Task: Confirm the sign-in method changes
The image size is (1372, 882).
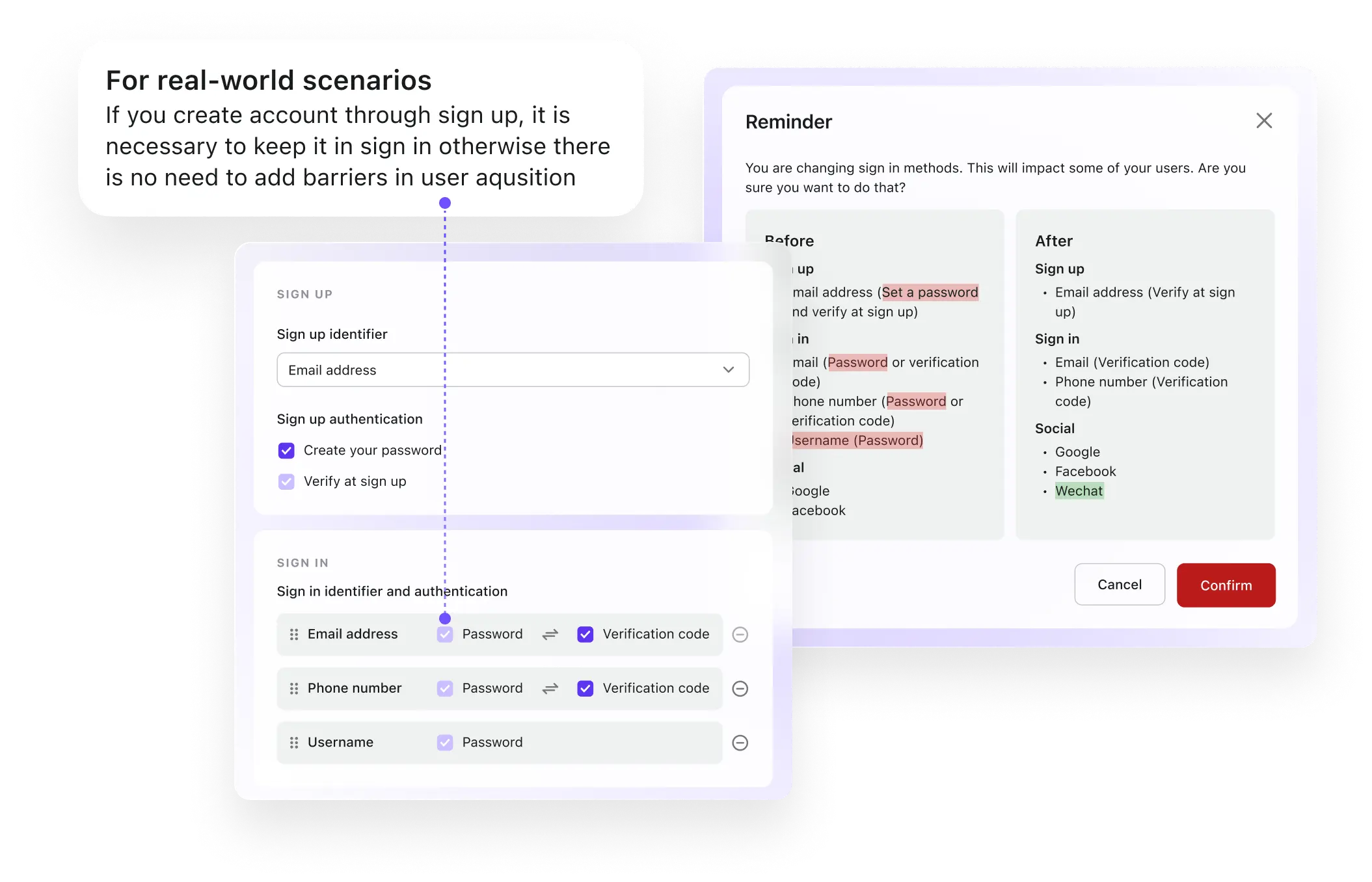Action: tap(1226, 585)
